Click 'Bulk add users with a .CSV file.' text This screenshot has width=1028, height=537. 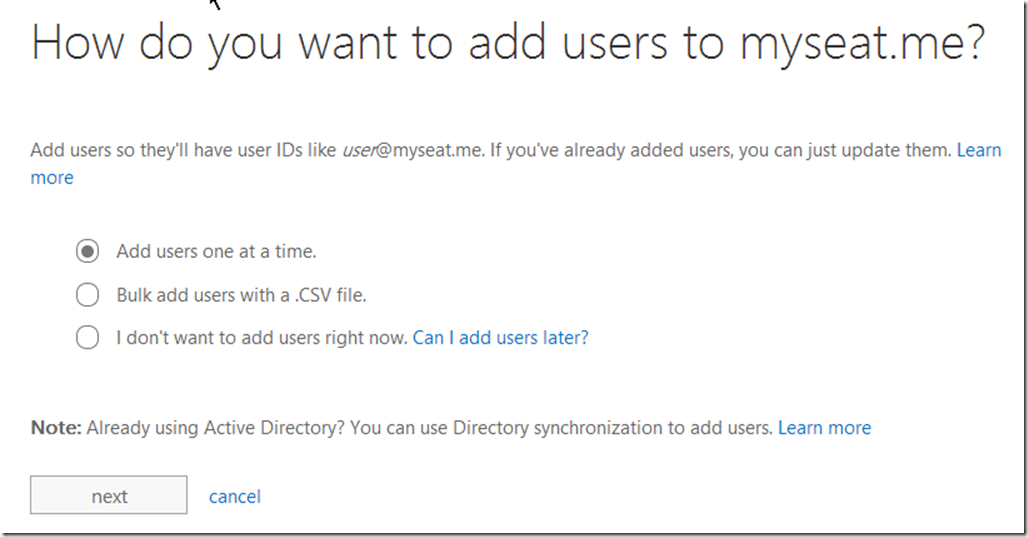pos(241,295)
